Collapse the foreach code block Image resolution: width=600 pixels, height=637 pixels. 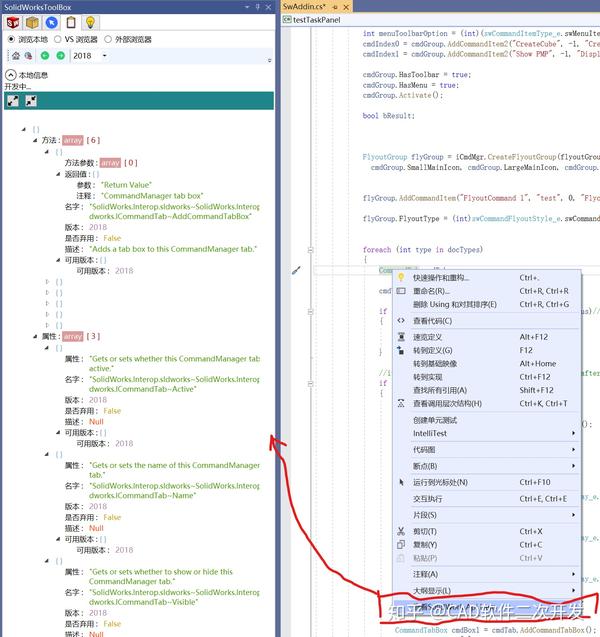coord(311,250)
